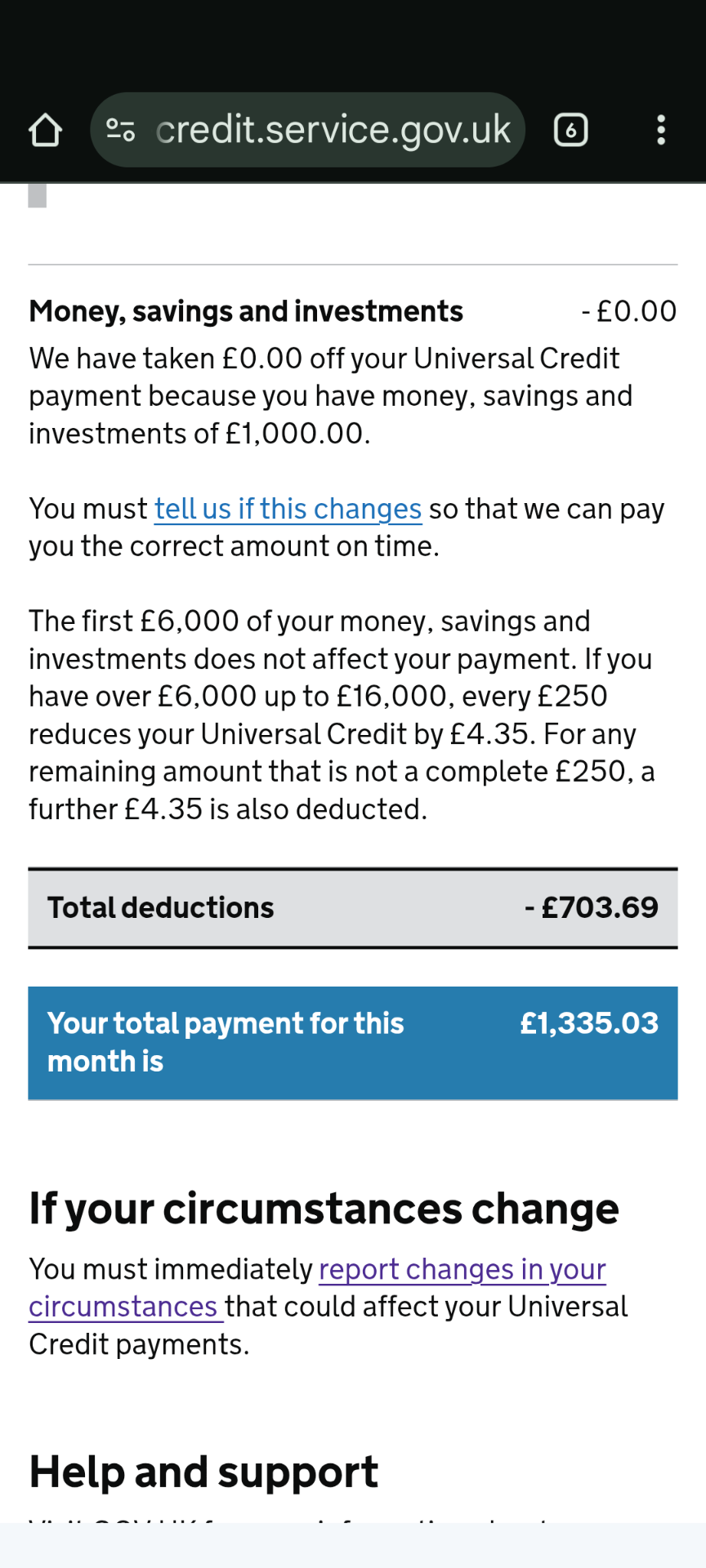Click the grey block at page top-left
This screenshot has width=706, height=1568.
tap(38, 196)
